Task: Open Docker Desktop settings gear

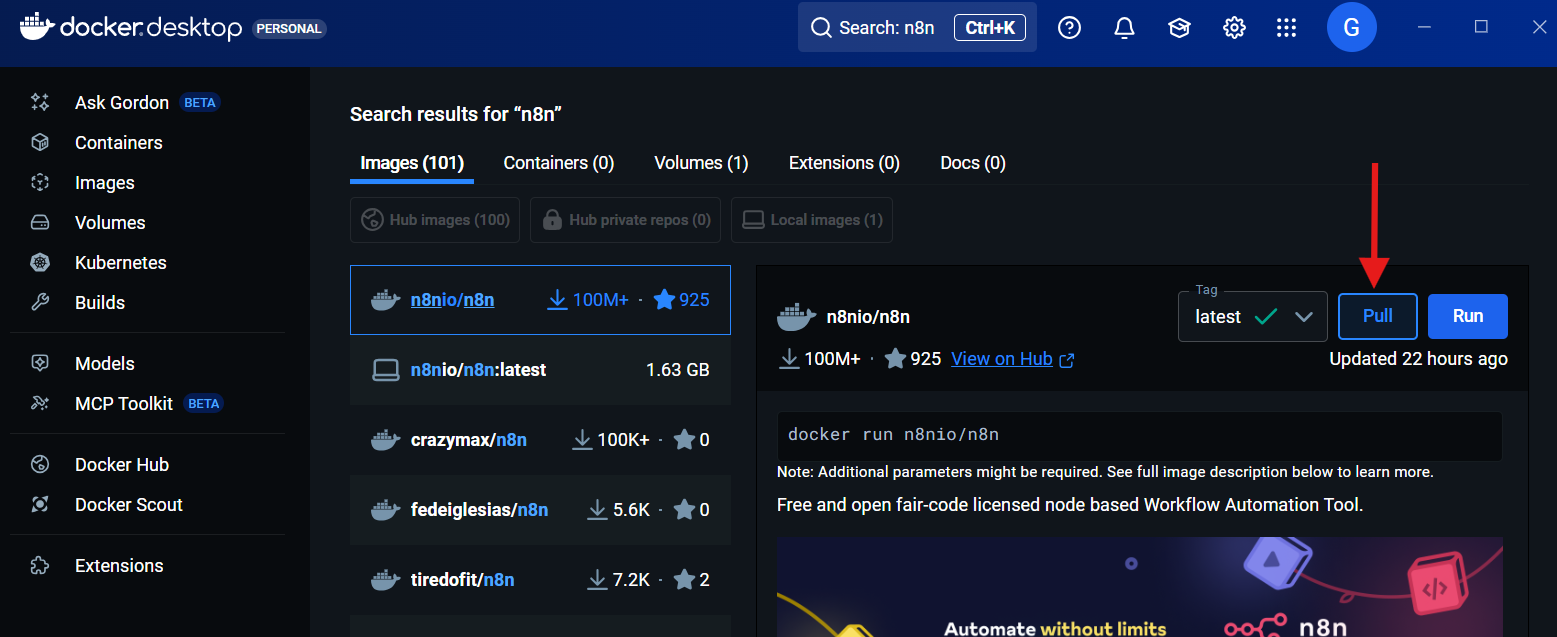Action: (1234, 27)
